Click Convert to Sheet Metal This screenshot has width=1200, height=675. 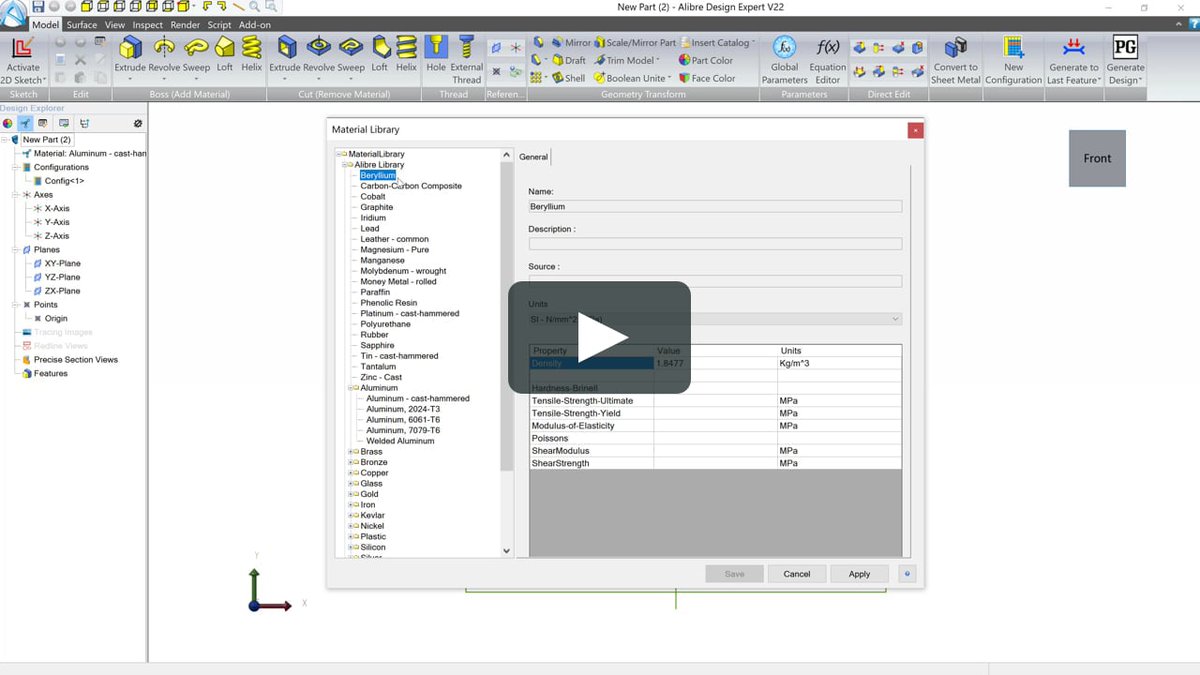coord(956,60)
